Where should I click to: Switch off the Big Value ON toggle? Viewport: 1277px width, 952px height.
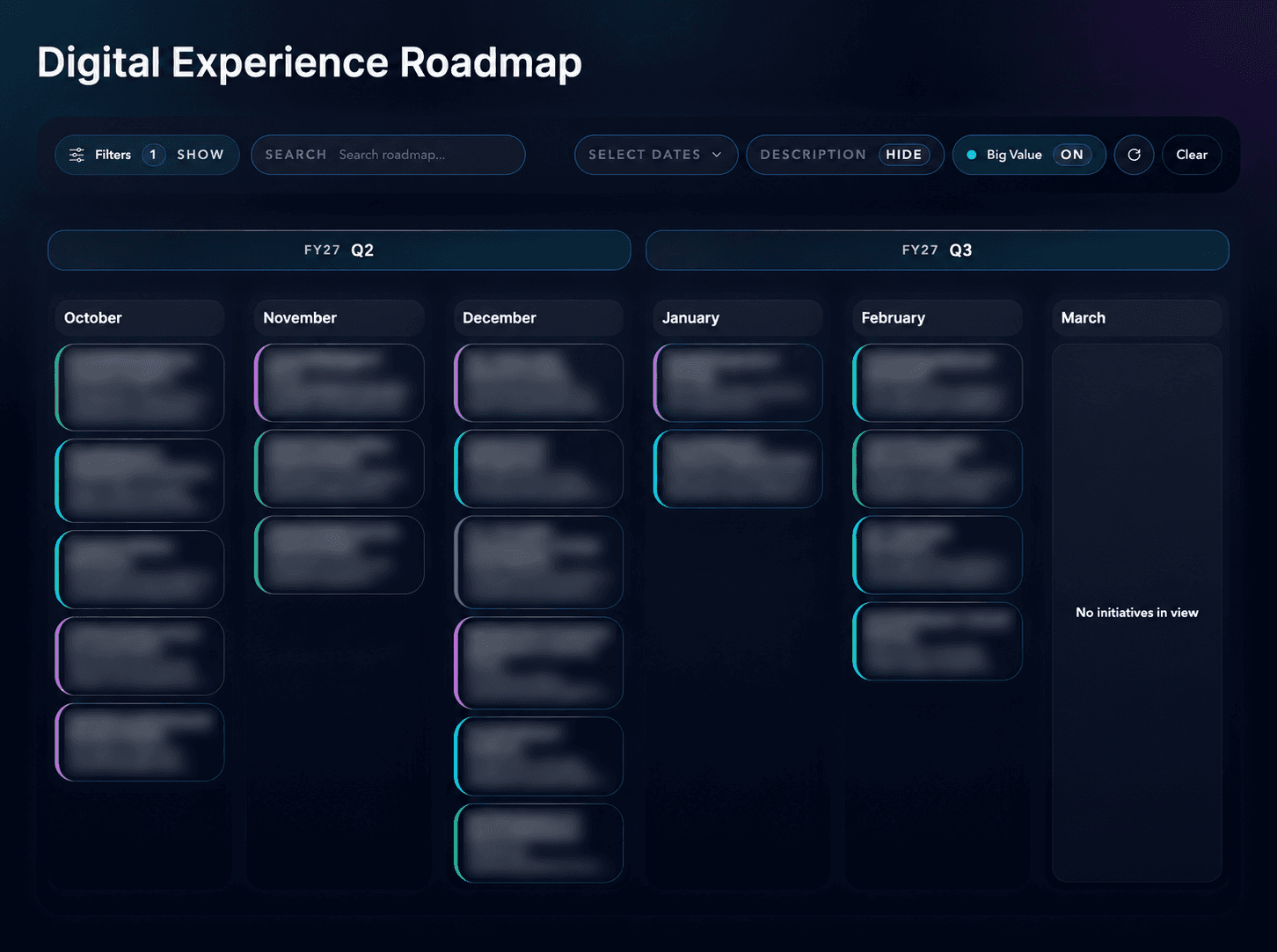pyautogui.click(x=1072, y=155)
